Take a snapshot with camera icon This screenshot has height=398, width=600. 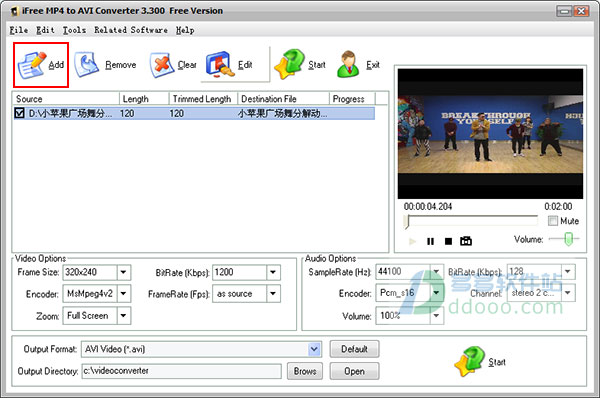point(466,241)
